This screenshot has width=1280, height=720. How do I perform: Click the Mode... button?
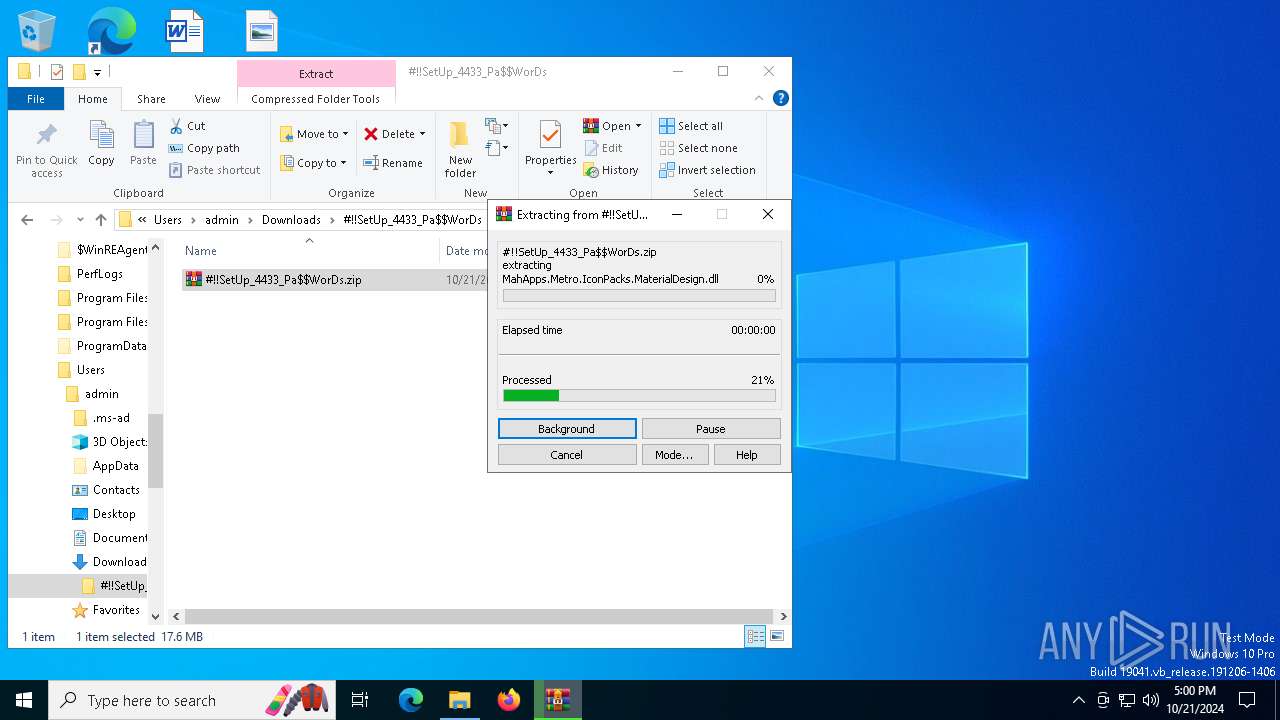pos(674,454)
